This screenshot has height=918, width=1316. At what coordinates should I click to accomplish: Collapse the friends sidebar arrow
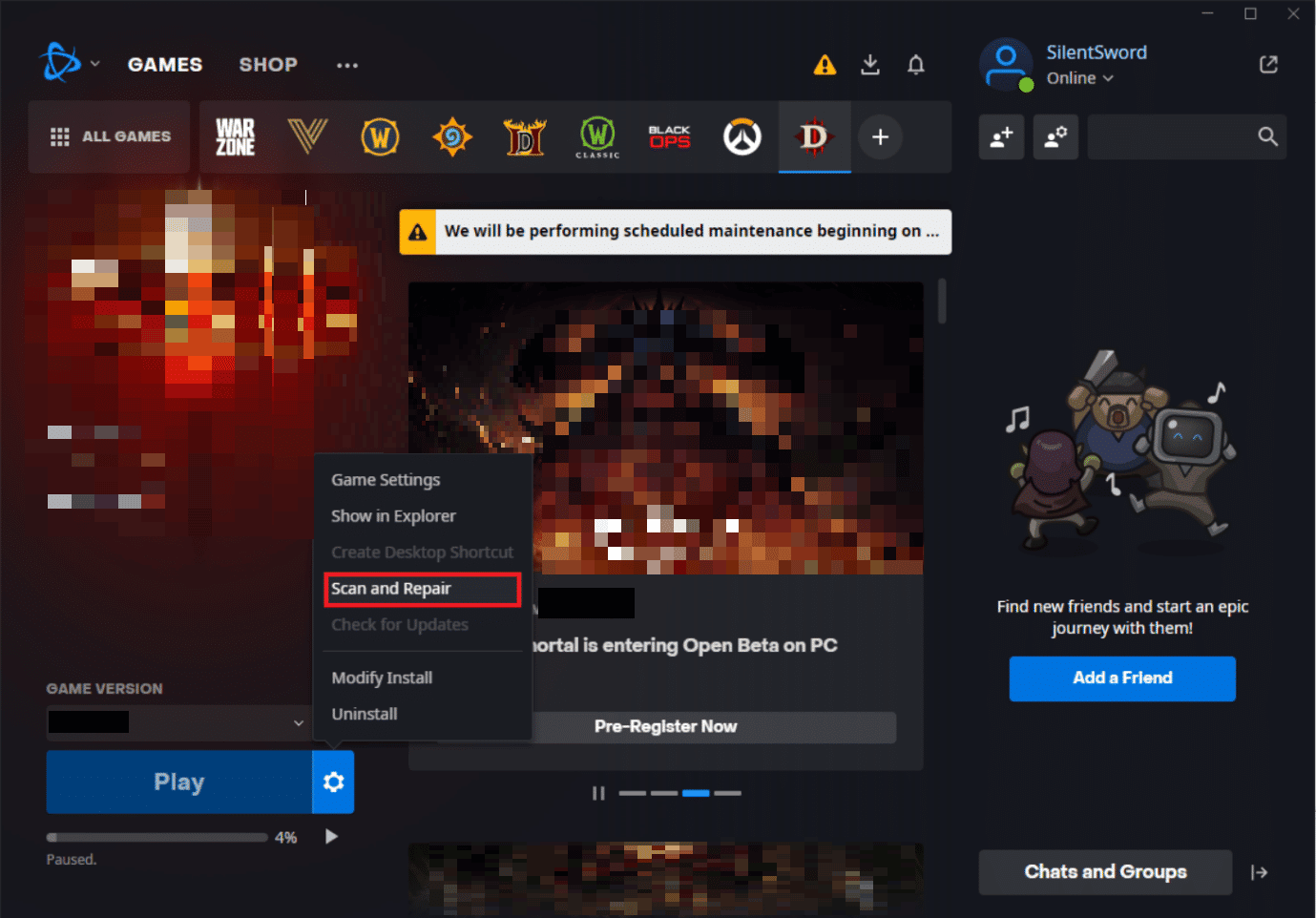tap(1259, 872)
